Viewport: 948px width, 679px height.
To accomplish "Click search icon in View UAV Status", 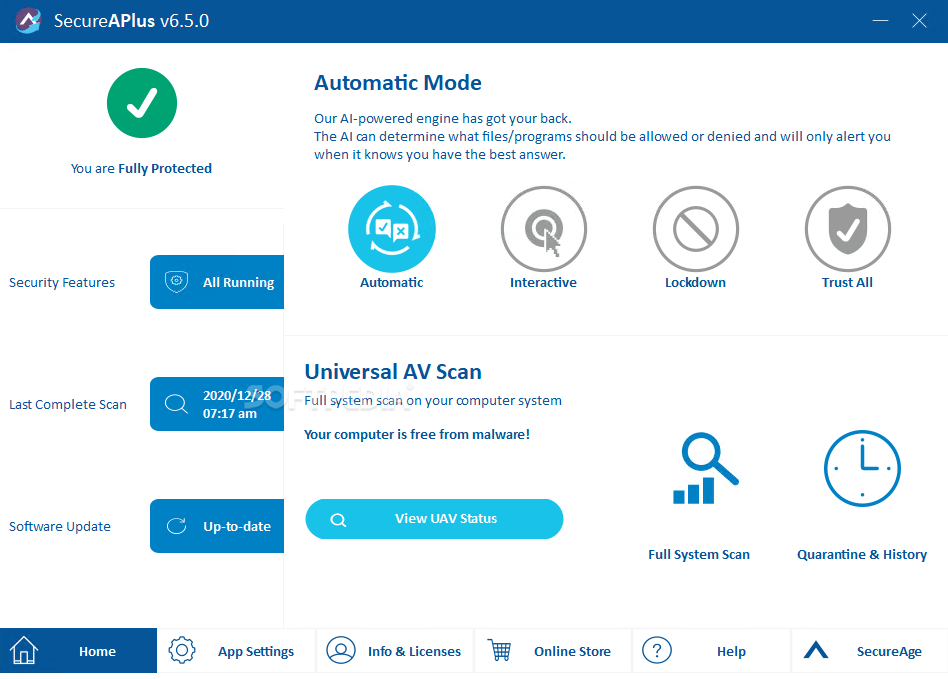I will click(339, 519).
